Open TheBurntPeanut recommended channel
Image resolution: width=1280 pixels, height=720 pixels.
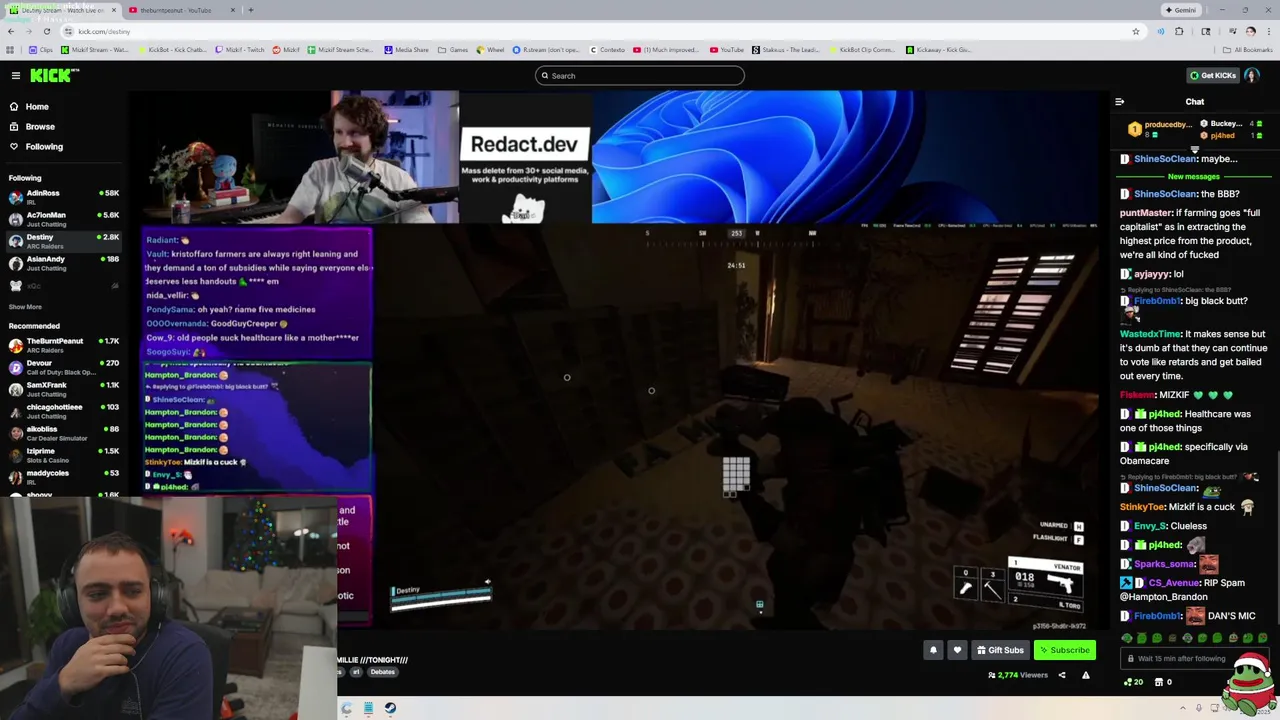tap(62, 345)
